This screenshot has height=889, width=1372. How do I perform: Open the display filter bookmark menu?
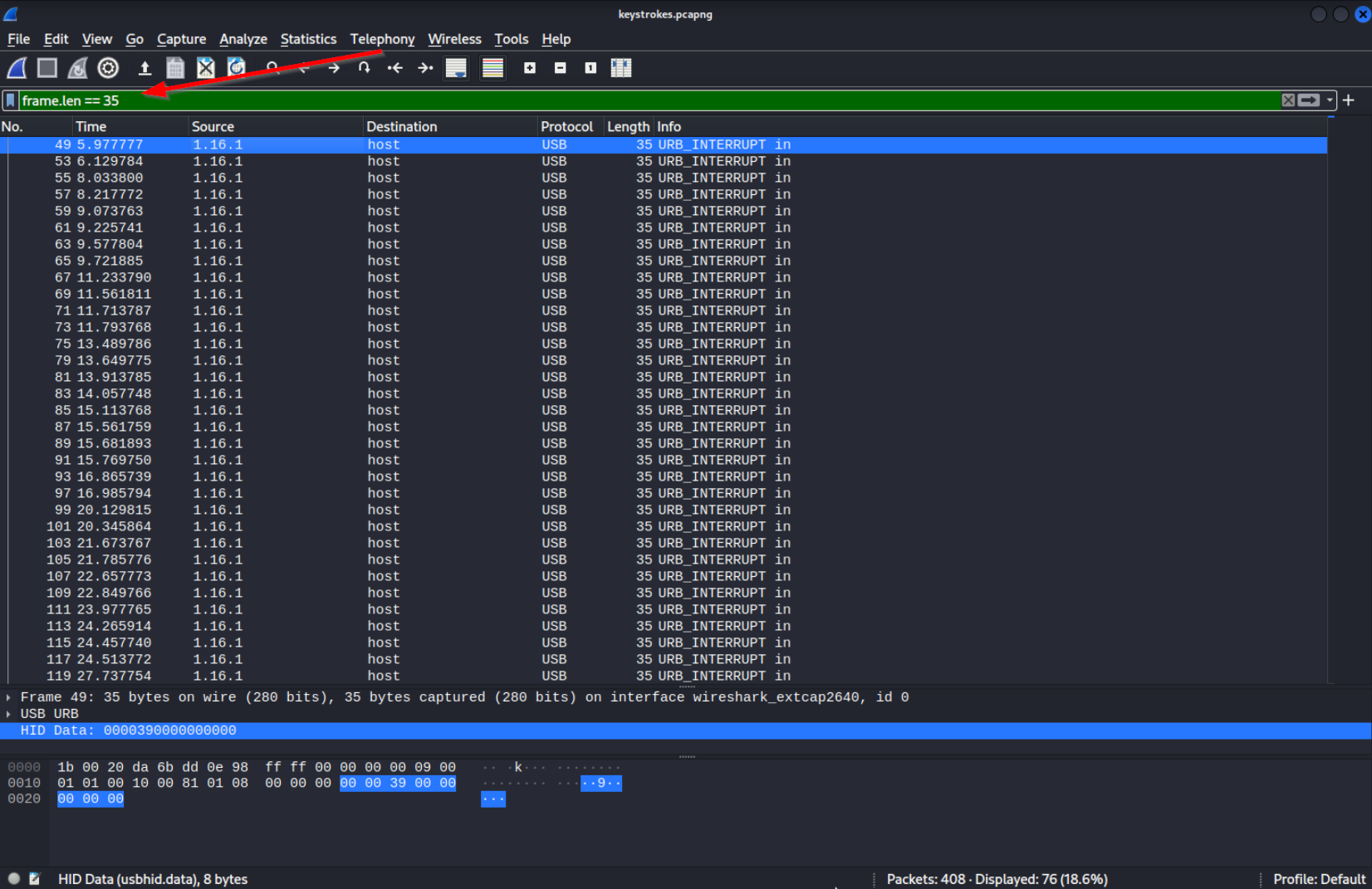(11, 100)
